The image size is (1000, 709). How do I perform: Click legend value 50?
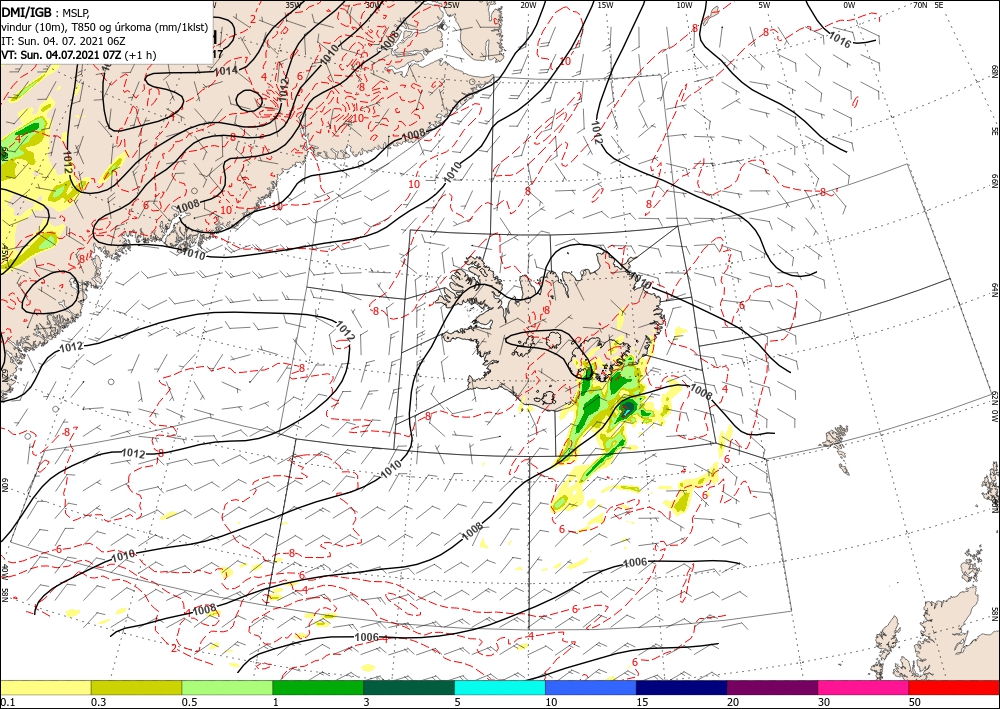click(x=915, y=702)
